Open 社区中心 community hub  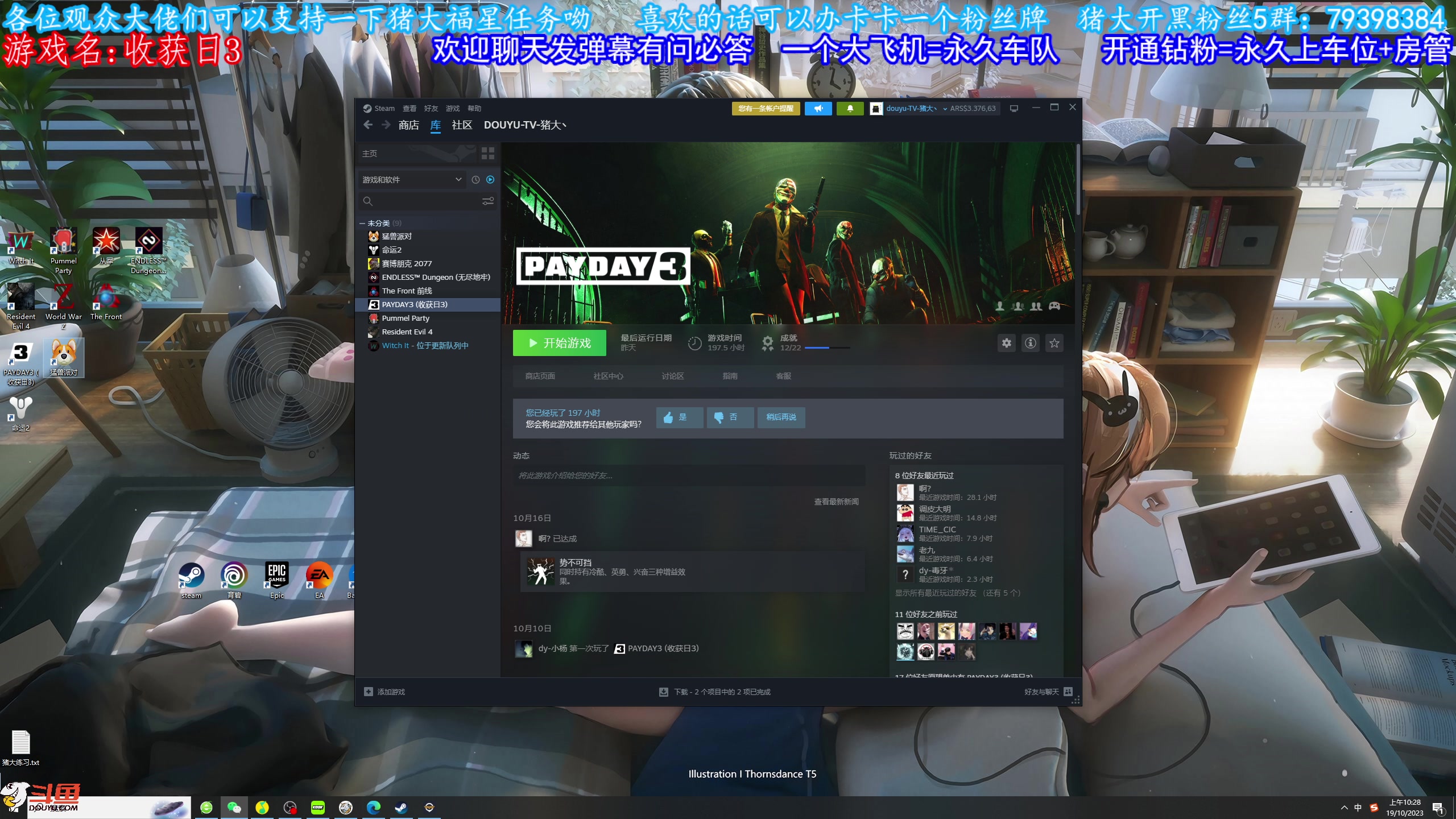pyautogui.click(x=608, y=376)
